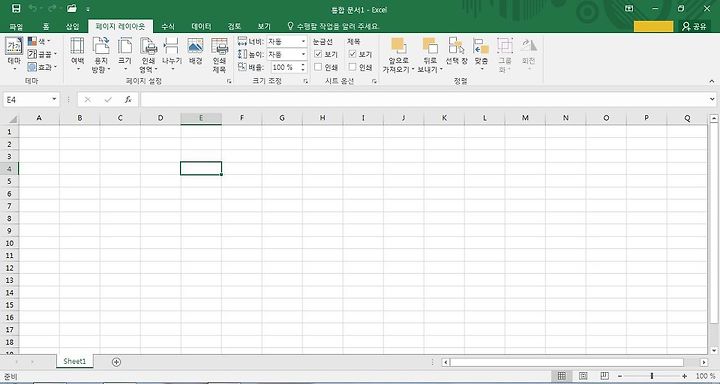Open the Align (맞춤) menu
Viewport: 720px width, 384px height.
481,55
